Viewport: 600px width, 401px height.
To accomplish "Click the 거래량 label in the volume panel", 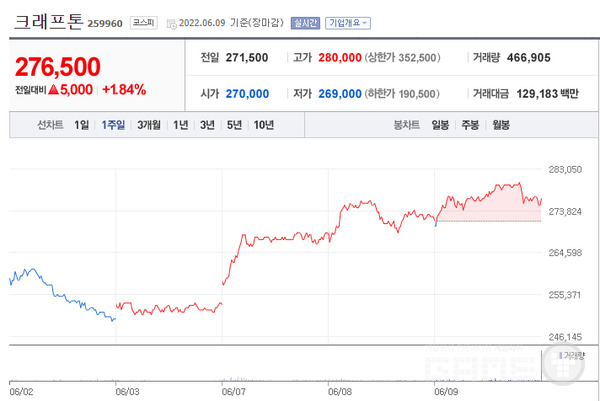I will (572, 354).
